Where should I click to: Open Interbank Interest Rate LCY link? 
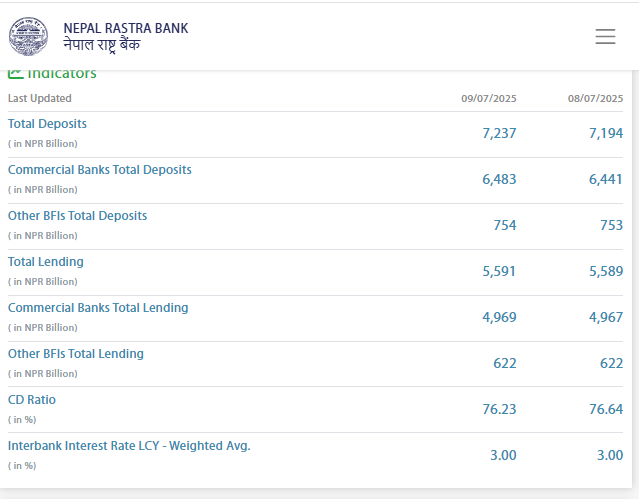coord(129,446)
